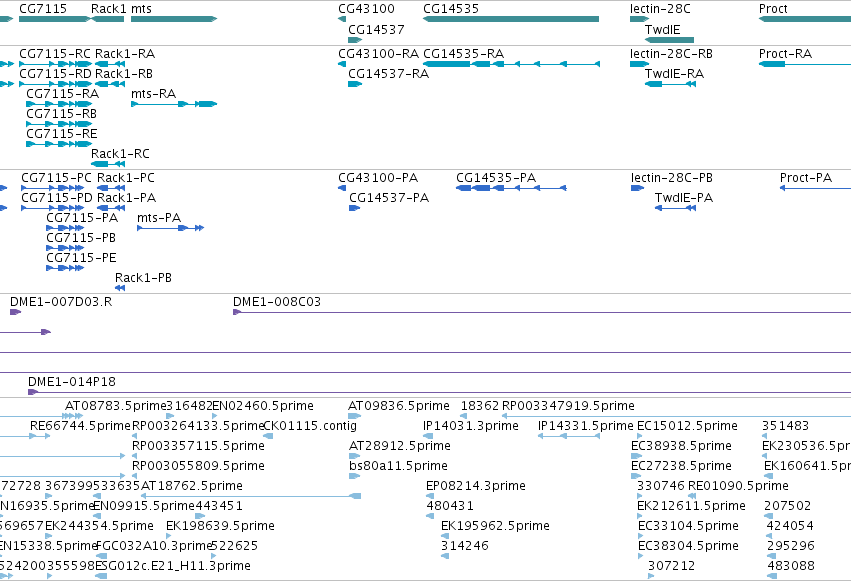Select EST EC38938.5prime
The width and height of the screenshot is (851, 581).
click(682, 446)
